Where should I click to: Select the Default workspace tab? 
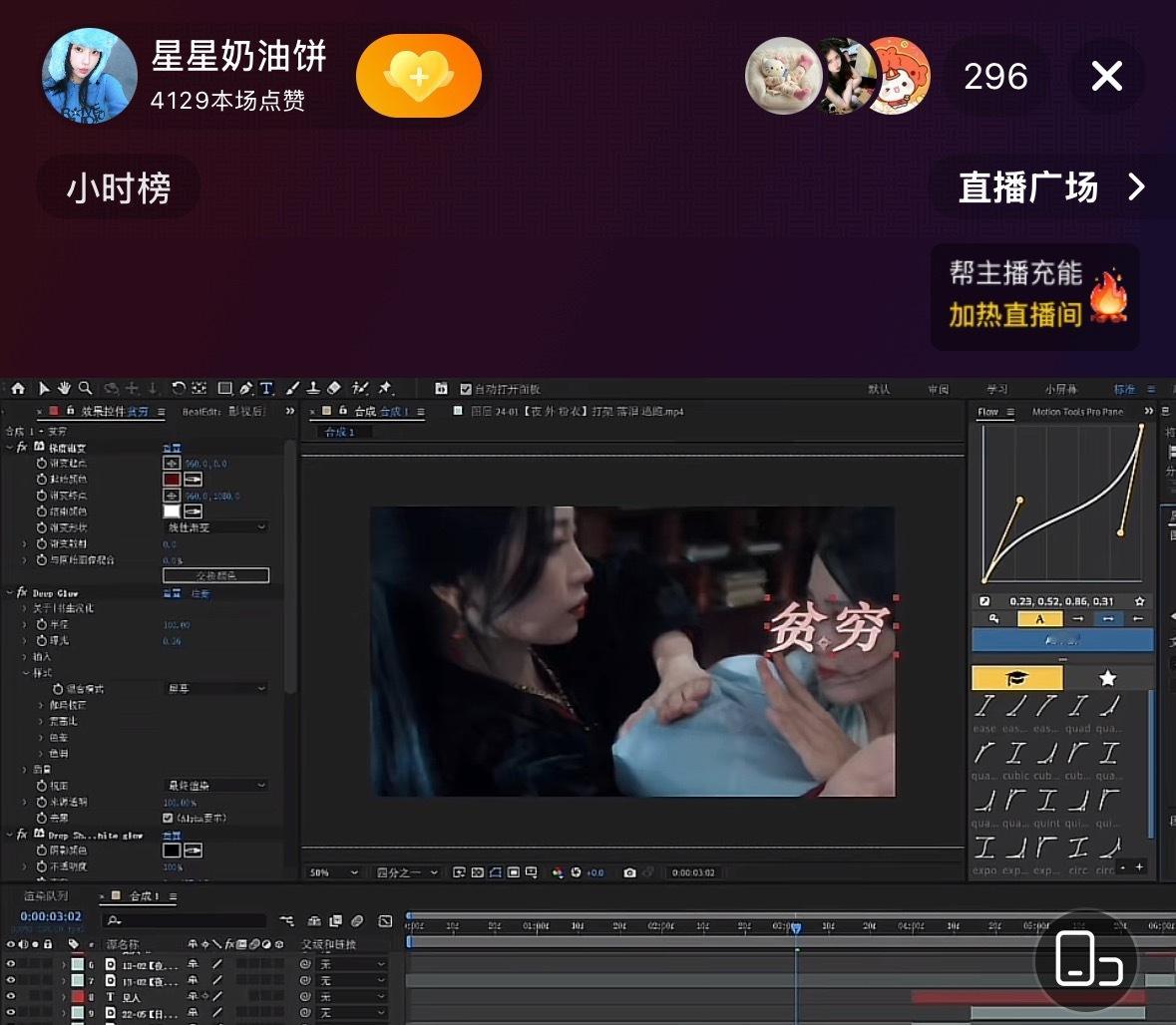coord(878,389)
